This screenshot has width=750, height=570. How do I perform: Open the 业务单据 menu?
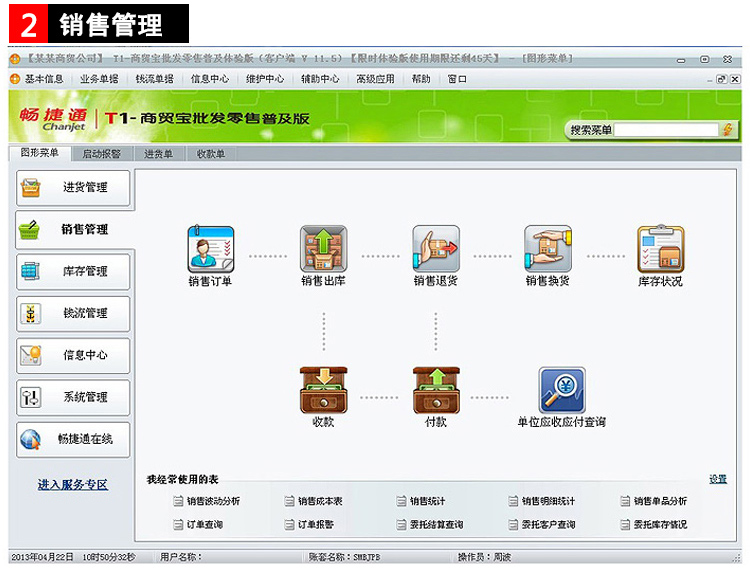pyautogui.click(x=99, y=79)
